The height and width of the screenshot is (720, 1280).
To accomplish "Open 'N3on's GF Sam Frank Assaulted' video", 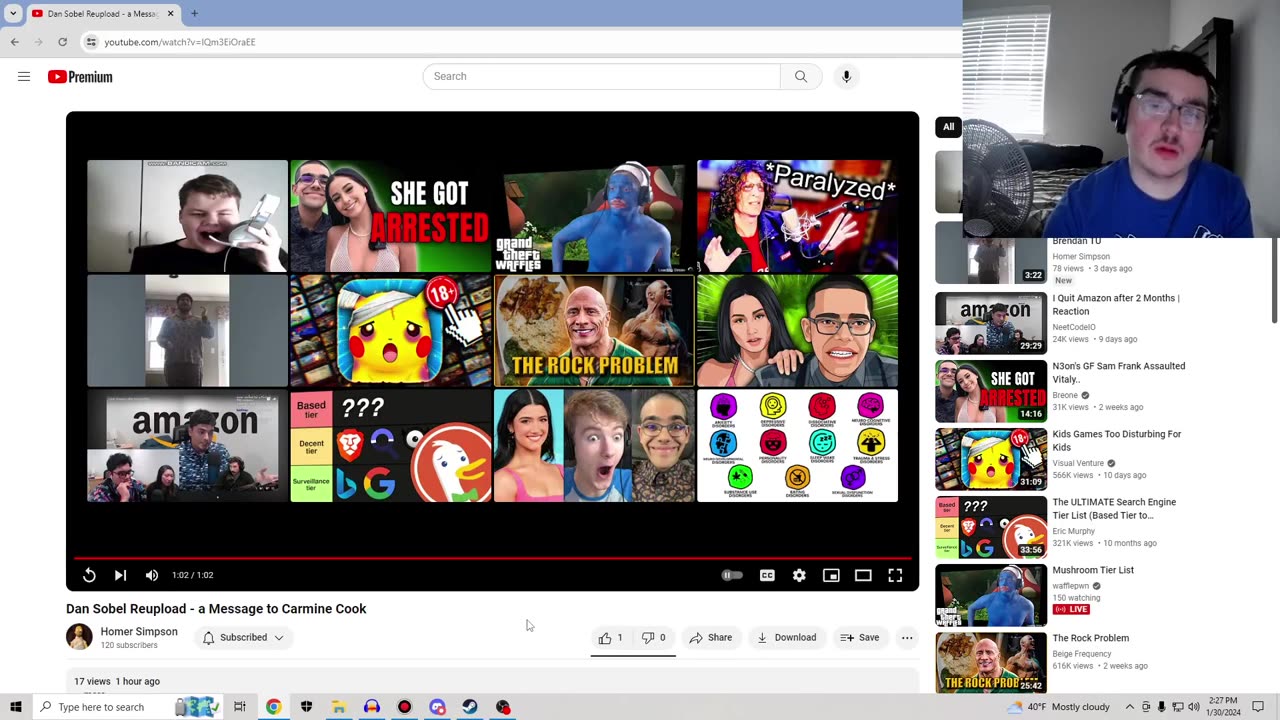I will tap(1119, 372).
